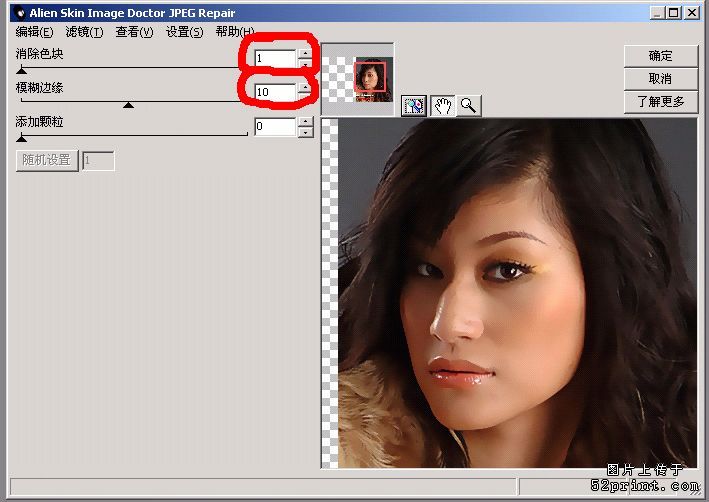The width and height of the screenshot is (709, 502).
Task: Click the 消除色块 value field
Action: click(275, 58)
